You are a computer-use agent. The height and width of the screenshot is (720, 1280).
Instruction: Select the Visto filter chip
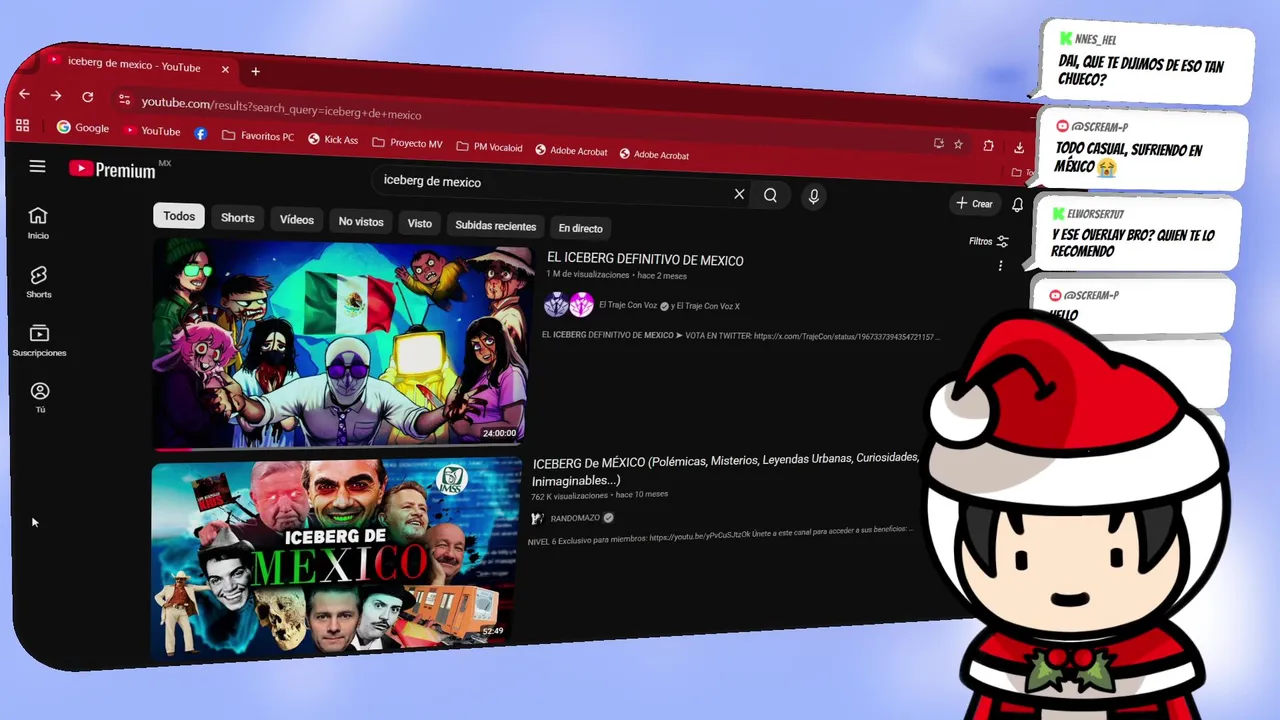click(x=420, y=224)
